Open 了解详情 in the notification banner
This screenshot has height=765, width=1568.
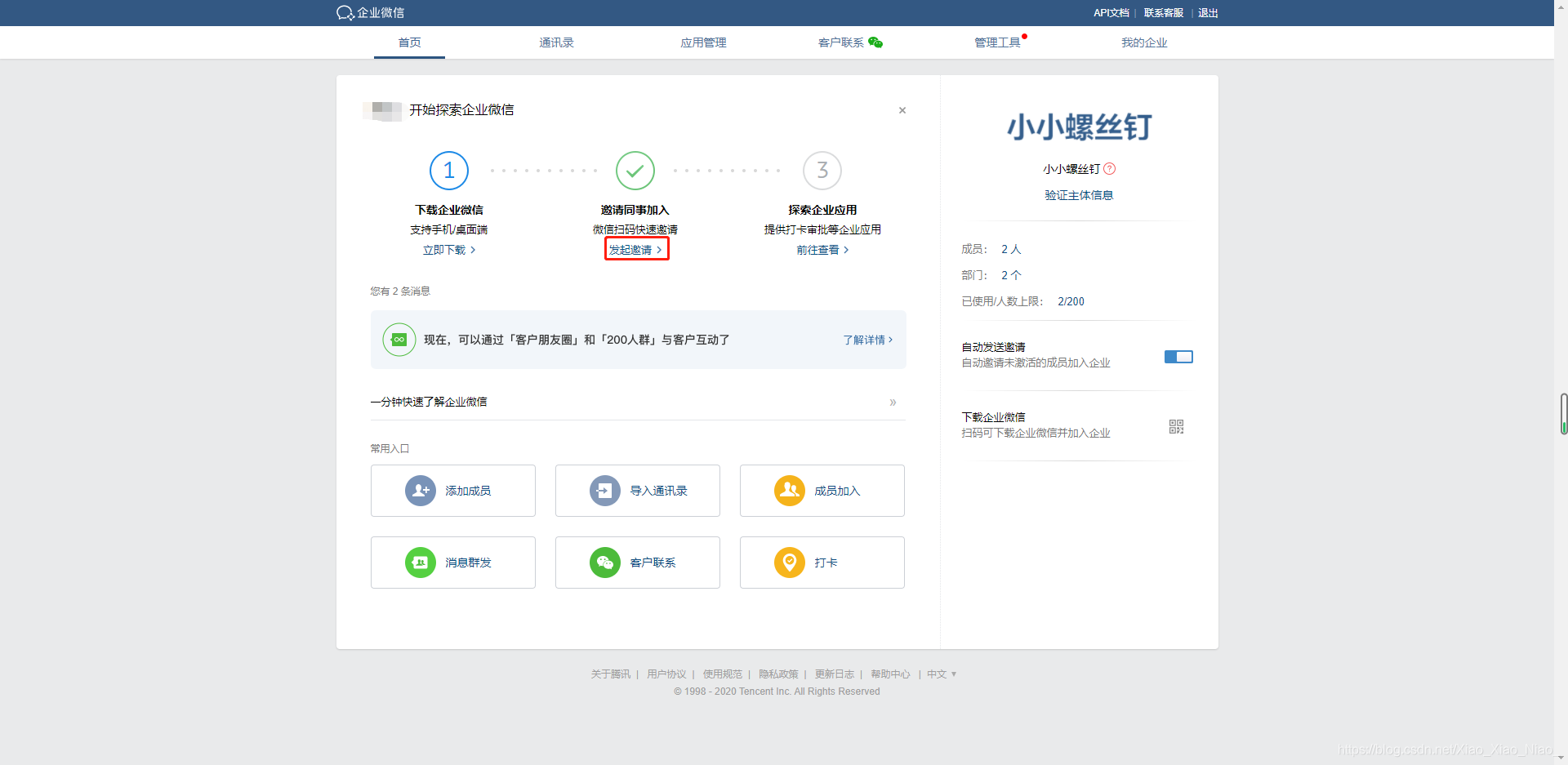(x=867, y=340)
